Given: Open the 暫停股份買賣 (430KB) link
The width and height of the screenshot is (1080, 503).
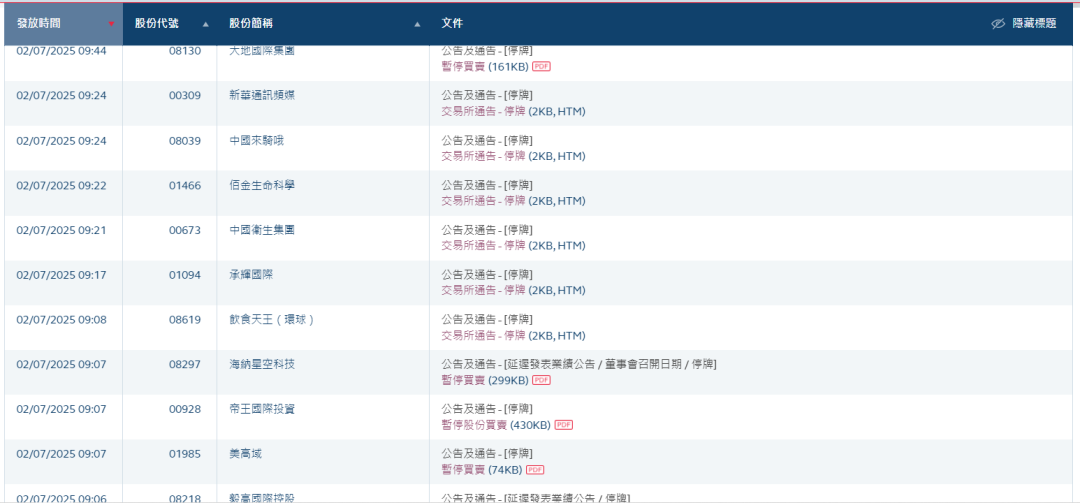Looking at the screenshot, I should 496,424.
